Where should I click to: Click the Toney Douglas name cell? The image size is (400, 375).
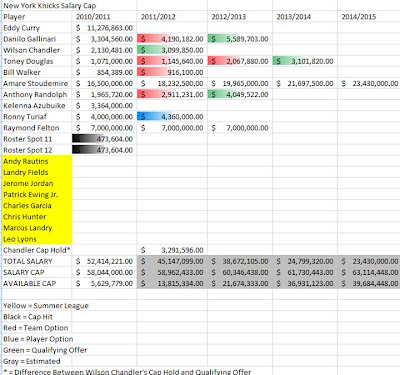pos(37,61)
